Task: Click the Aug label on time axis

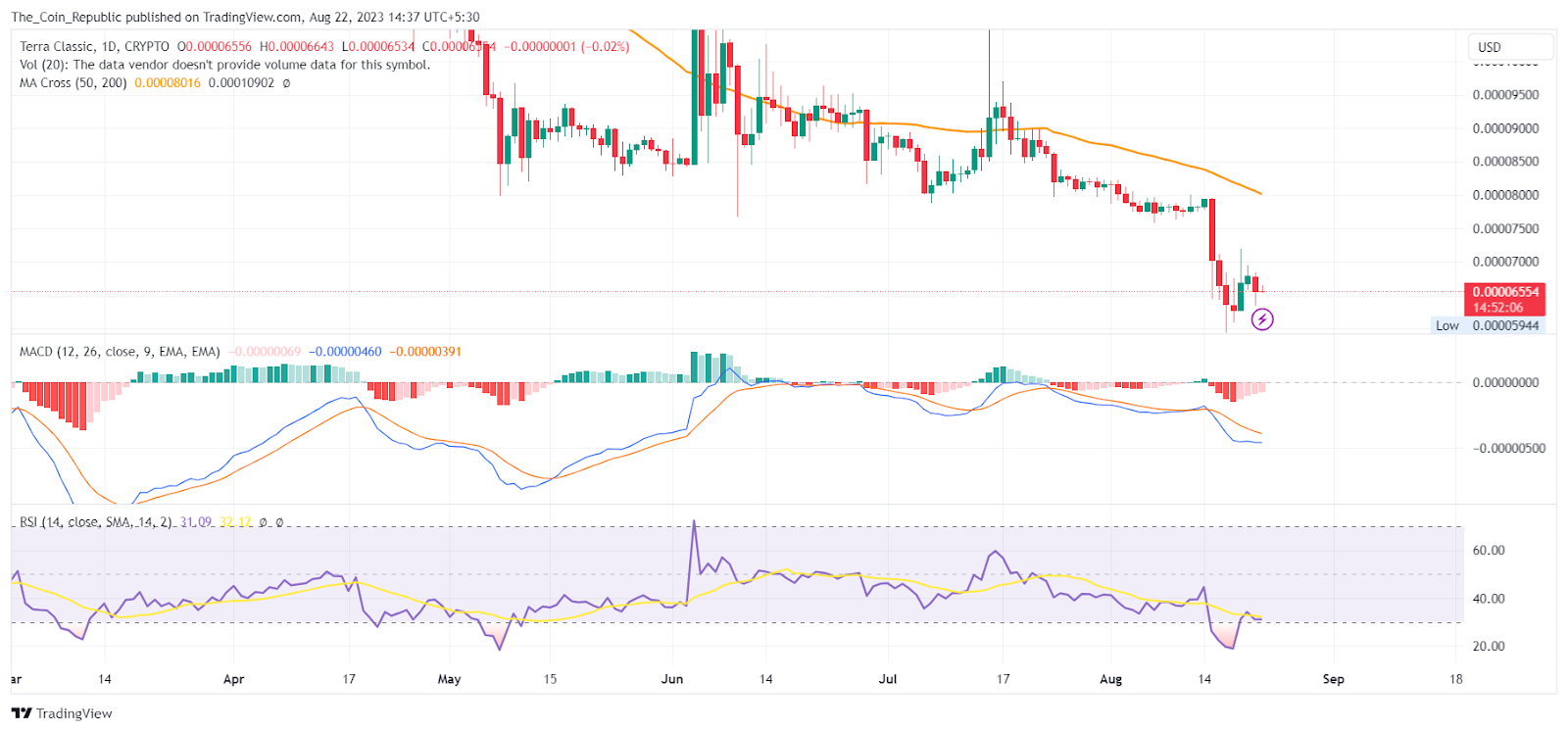Action: click(x=1110, y=679)
